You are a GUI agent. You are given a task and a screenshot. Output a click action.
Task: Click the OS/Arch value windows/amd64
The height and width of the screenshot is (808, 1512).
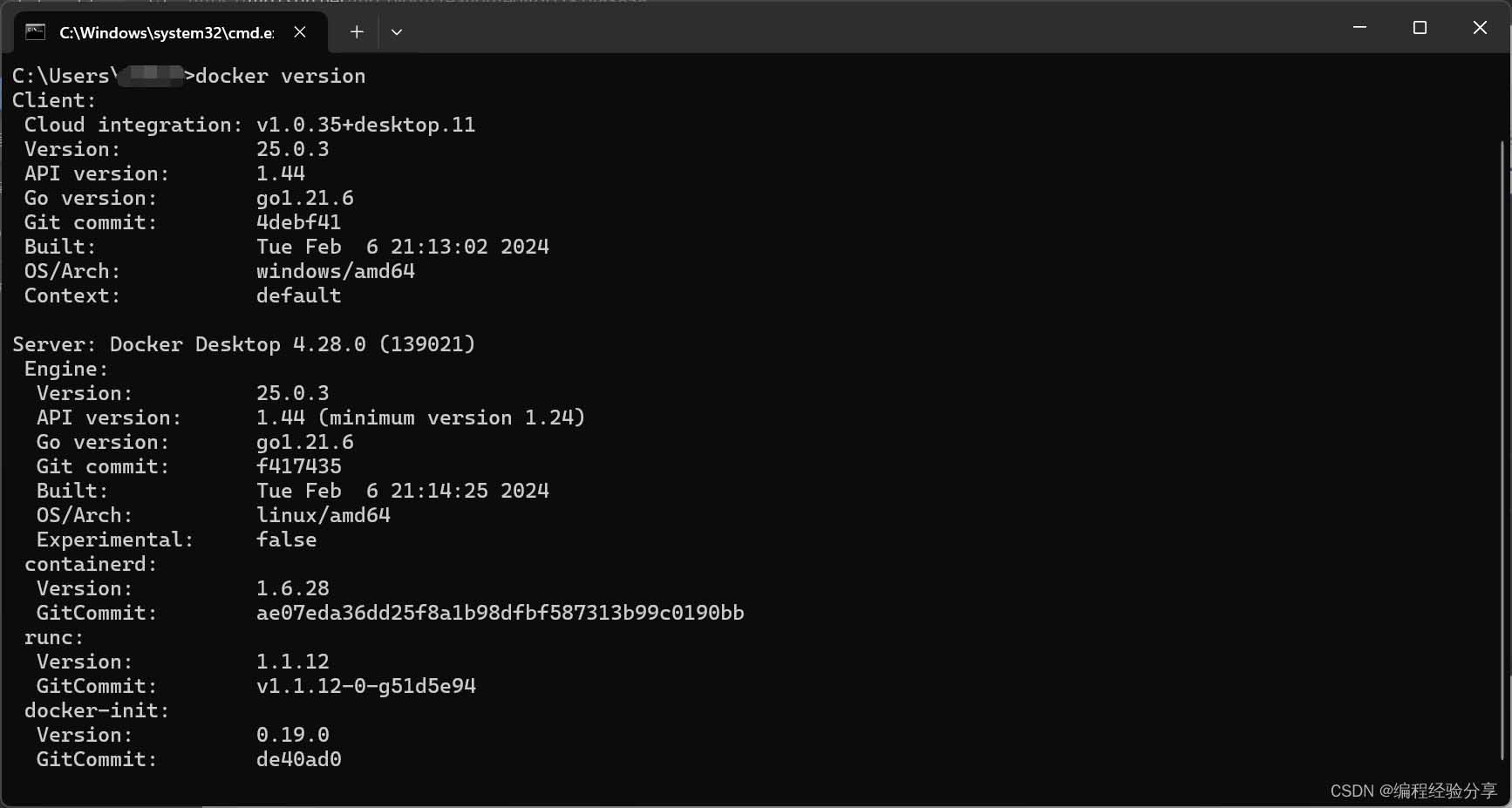pyautogui.click(x=335, y=271)
